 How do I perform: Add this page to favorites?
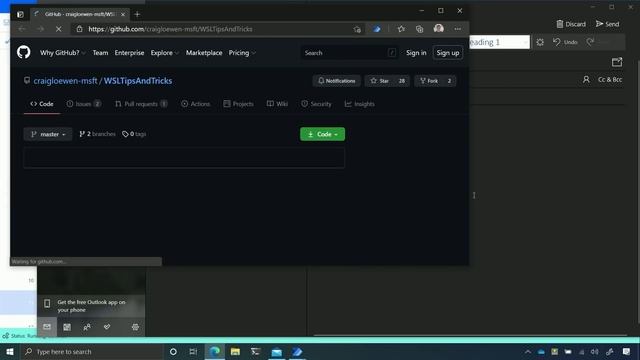357,29
